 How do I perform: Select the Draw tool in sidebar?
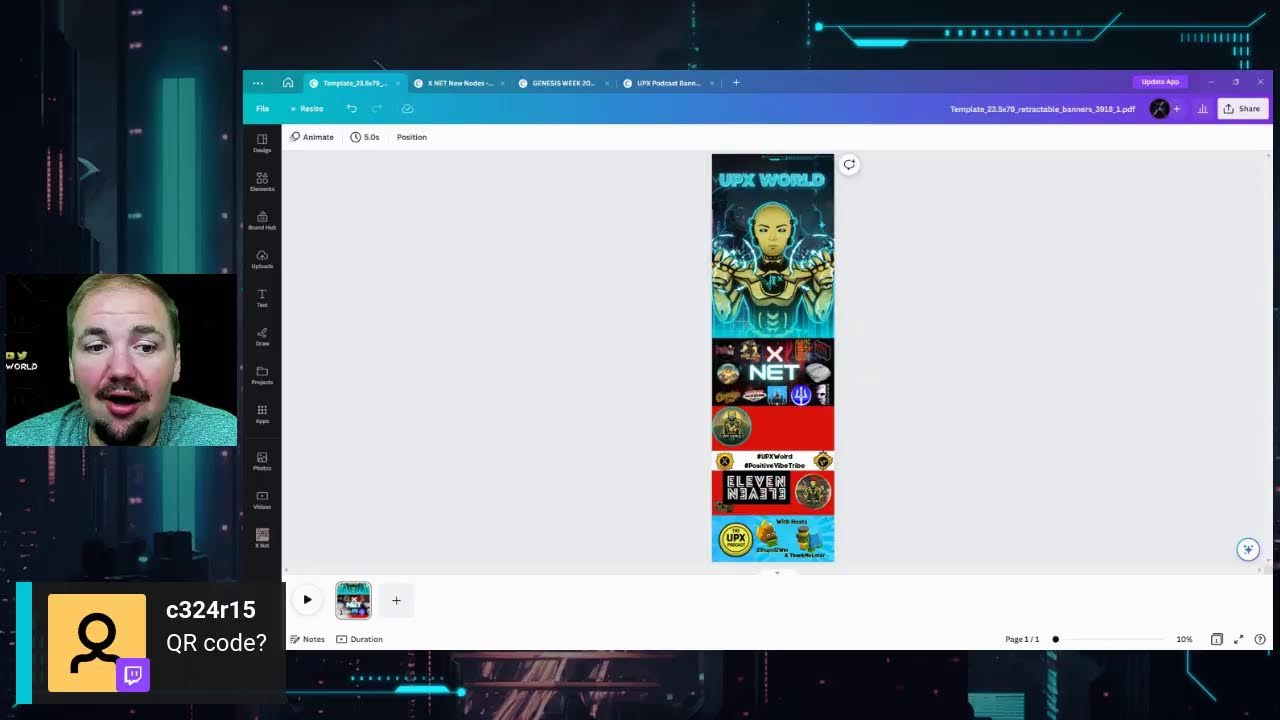pyautogui.click(x=262, y=337)
